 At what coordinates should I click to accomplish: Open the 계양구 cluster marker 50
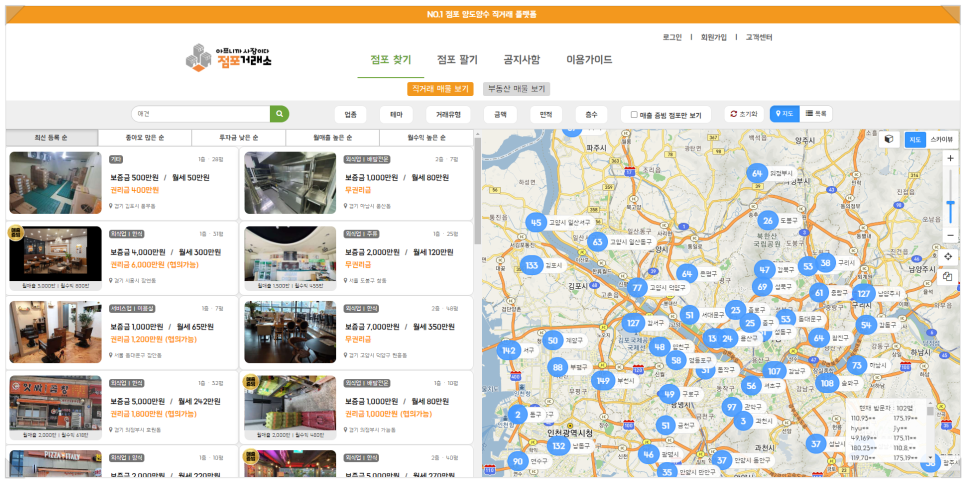[553, 340]
